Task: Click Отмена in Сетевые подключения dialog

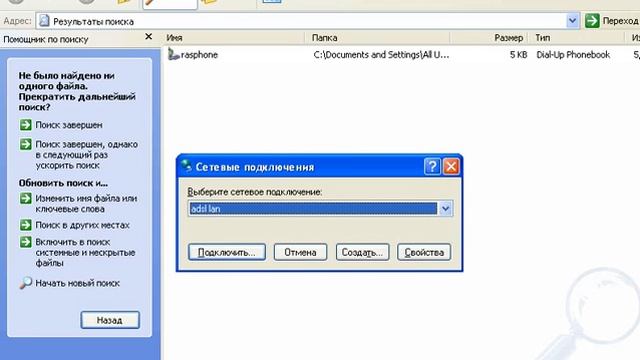Action: pos(300,252)
